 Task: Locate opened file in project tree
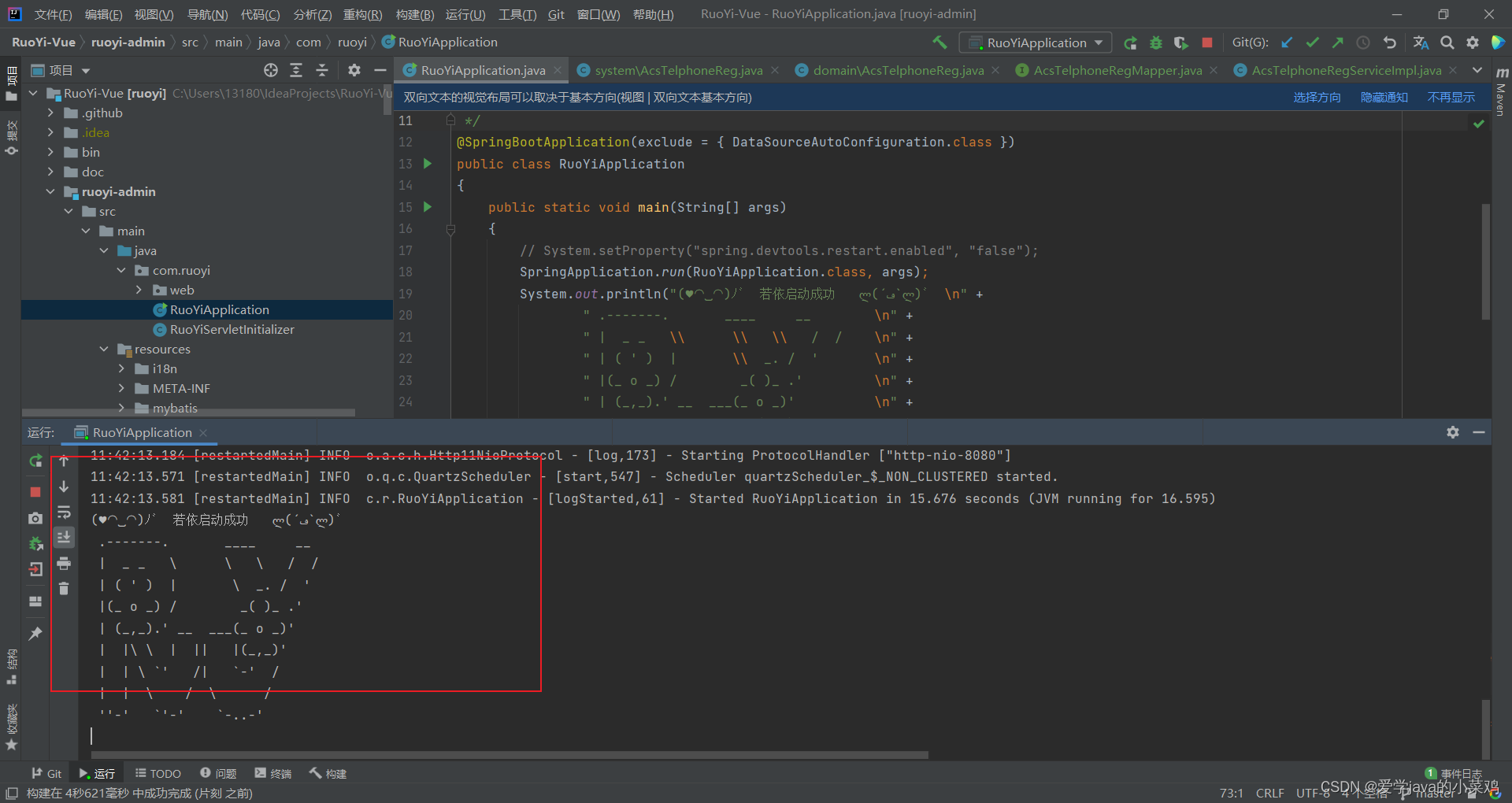coord(271,70)
